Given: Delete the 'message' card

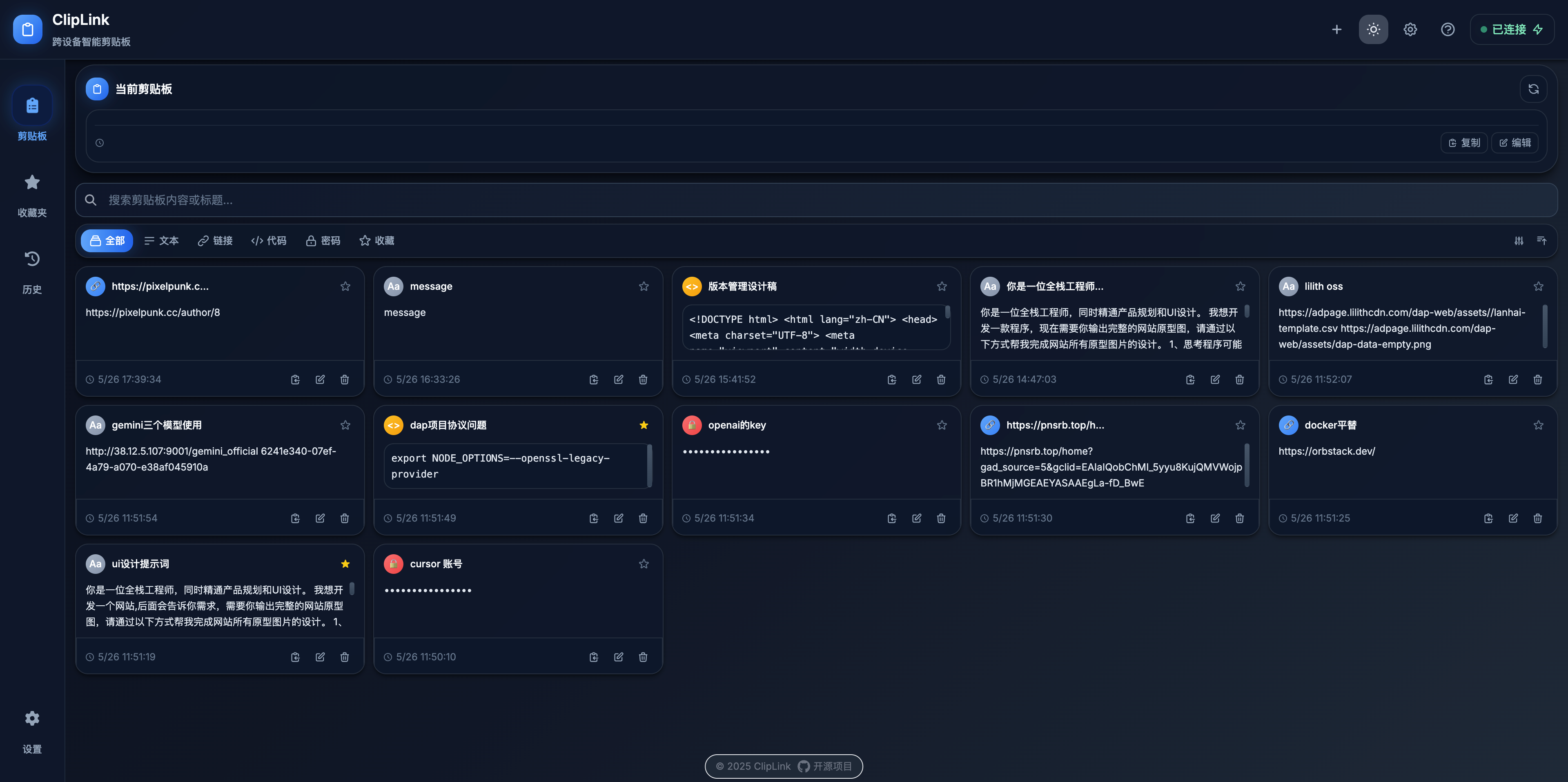Looking at the screenshot, I should pyautogui.click(x=643, y=379).
